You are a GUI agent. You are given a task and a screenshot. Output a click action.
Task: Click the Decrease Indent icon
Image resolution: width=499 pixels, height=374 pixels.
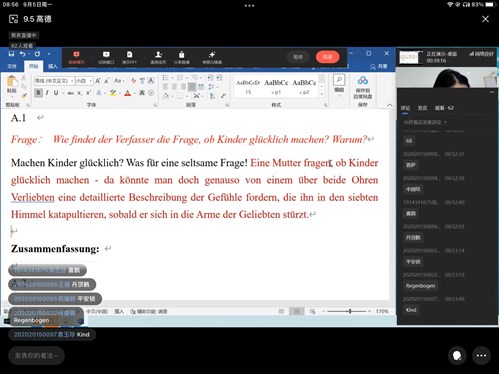tap(210, 78)
